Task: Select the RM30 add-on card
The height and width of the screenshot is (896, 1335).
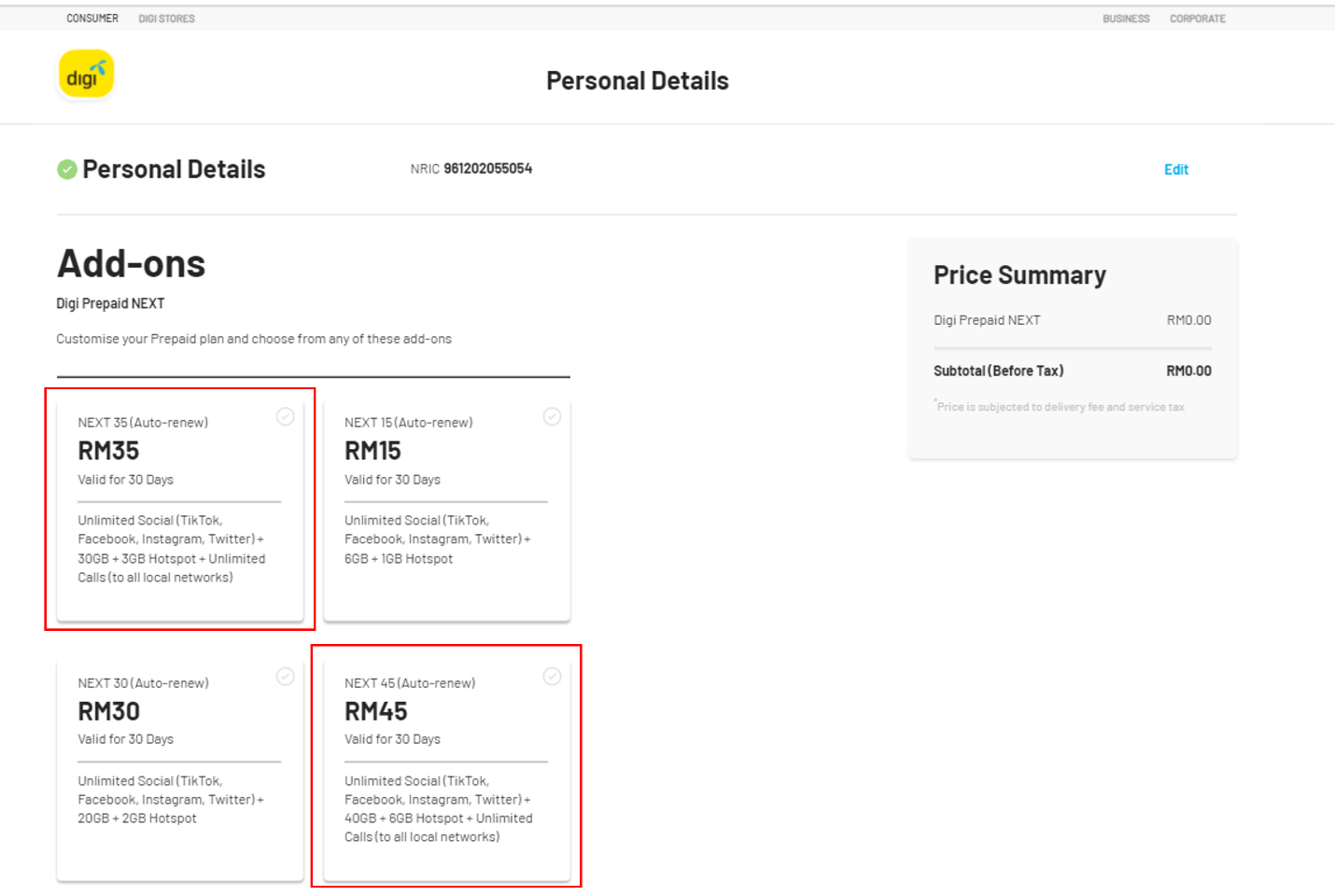Action: pyautogui.click(x=179, y=765)
